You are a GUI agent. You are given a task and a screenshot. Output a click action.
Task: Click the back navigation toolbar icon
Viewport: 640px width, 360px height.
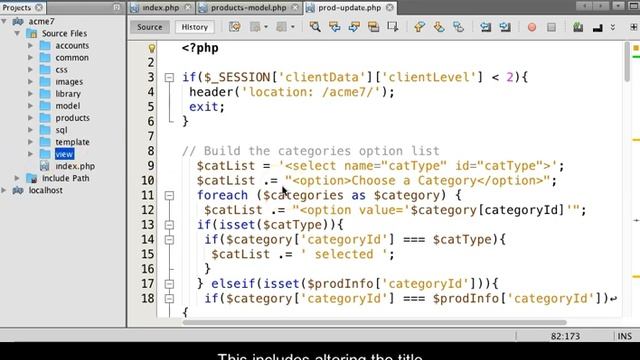pyautogui.click(x=255, y=27)
